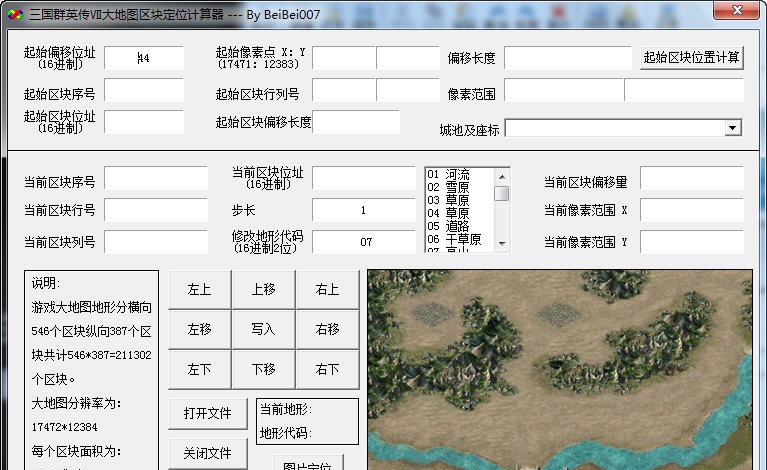767x470 pixels.
Task: Click the 当前像素范围 X field
Action: [x=692, y=210]
